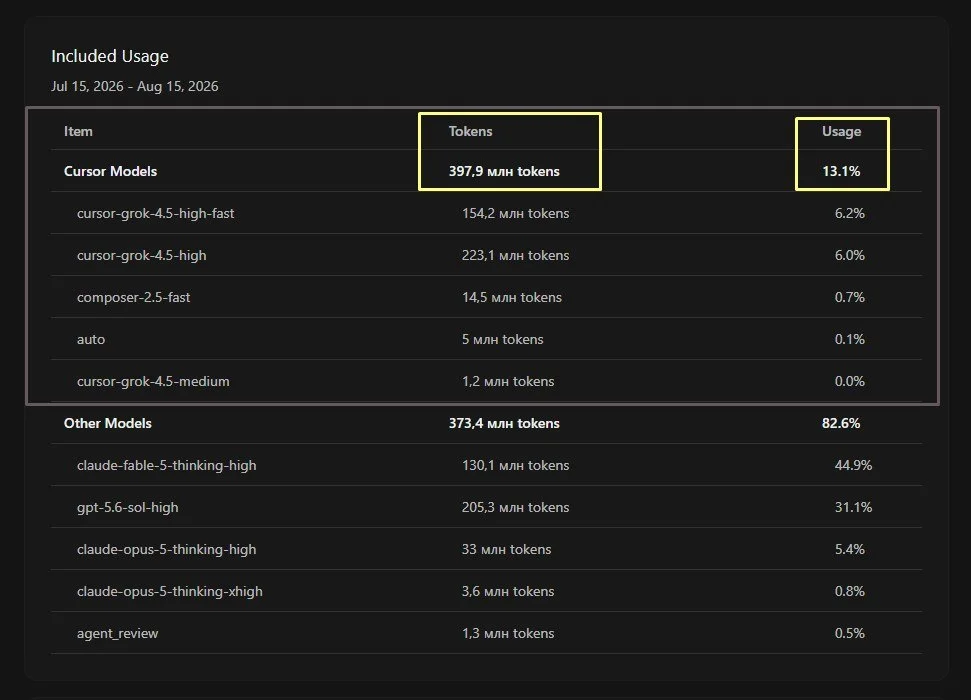
Task: Click the '14,5 млн tokens' cell
Action: point(512,297)
